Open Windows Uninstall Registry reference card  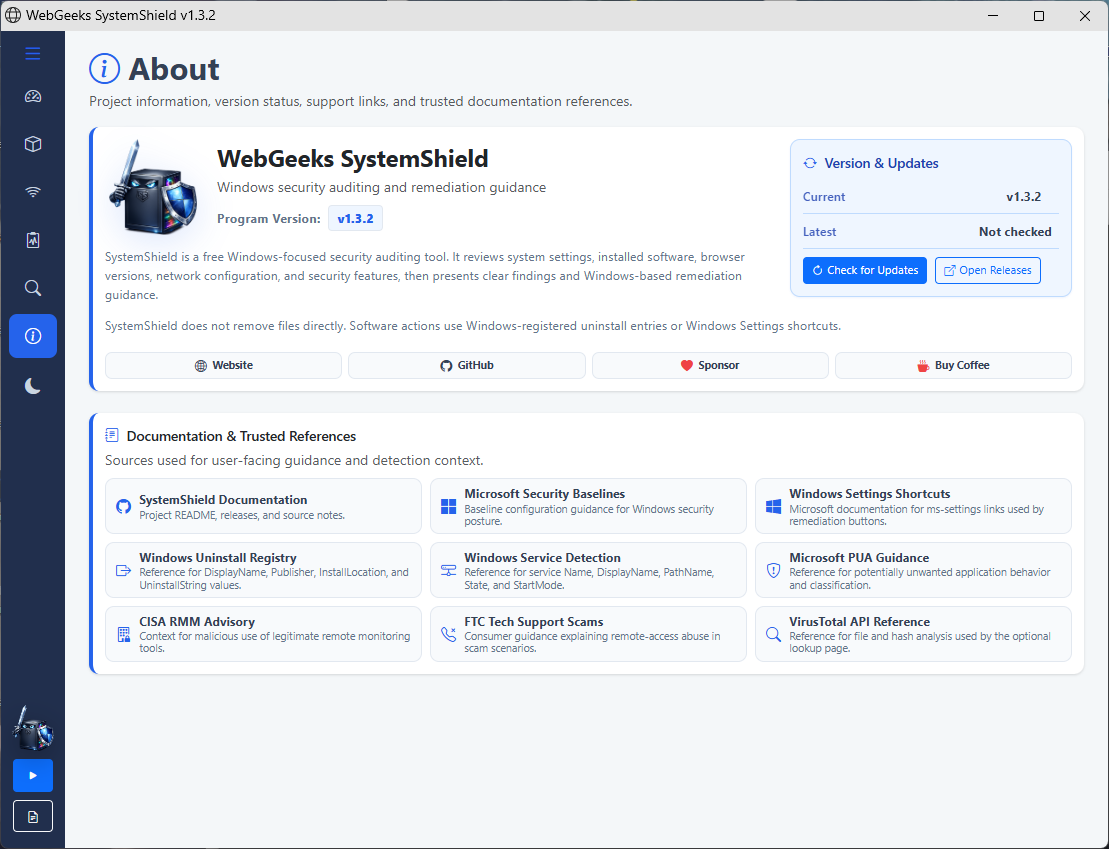pos(263,570)
